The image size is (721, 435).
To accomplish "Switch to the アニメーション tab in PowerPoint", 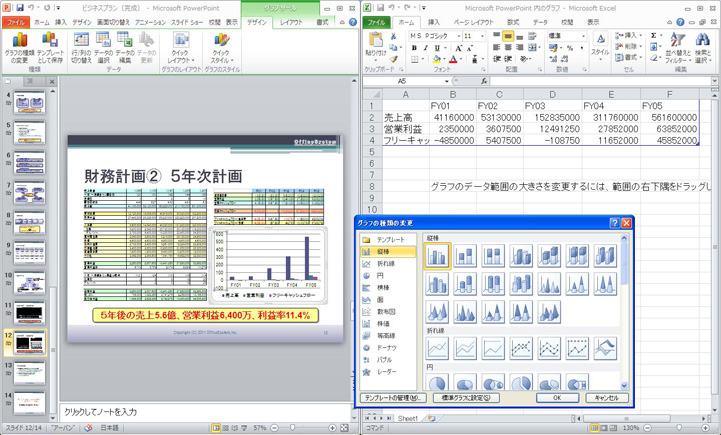I will (x=150, y=22).
